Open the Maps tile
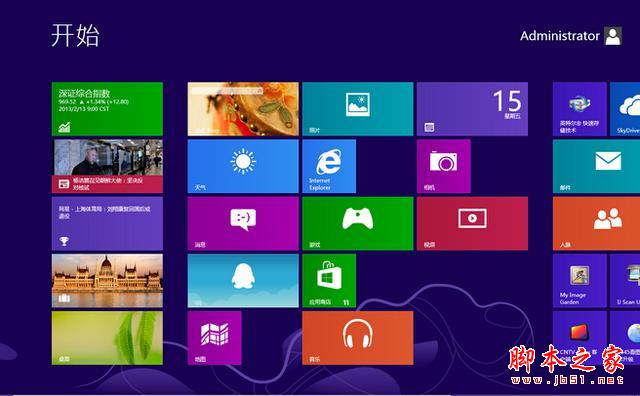The height and width of the screenshot is (396, 640). pos(214,338)
